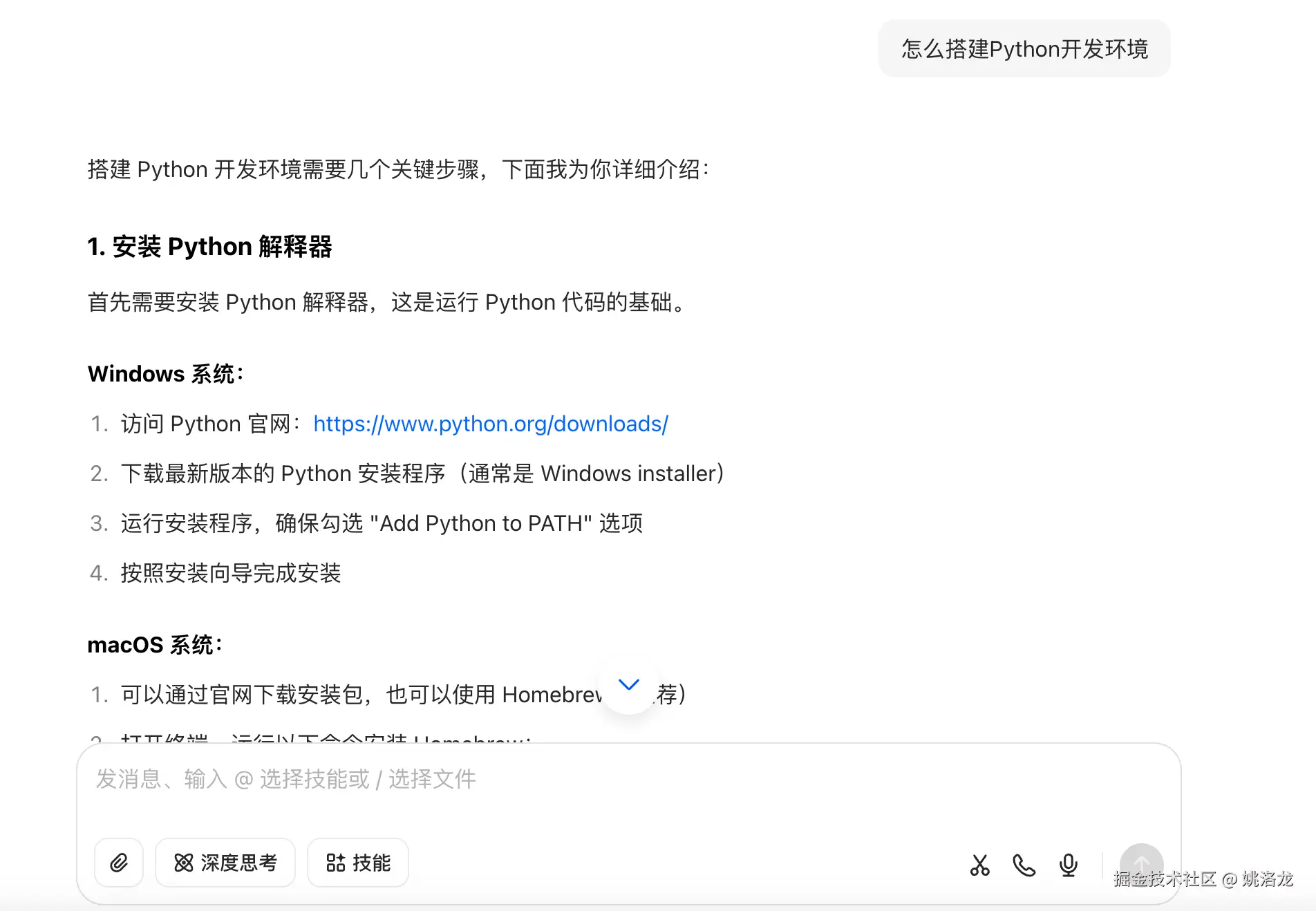Screen dimensions: 1316x911
Task: Click the step mentioning Windows installer
Action: tap(422, 473)
